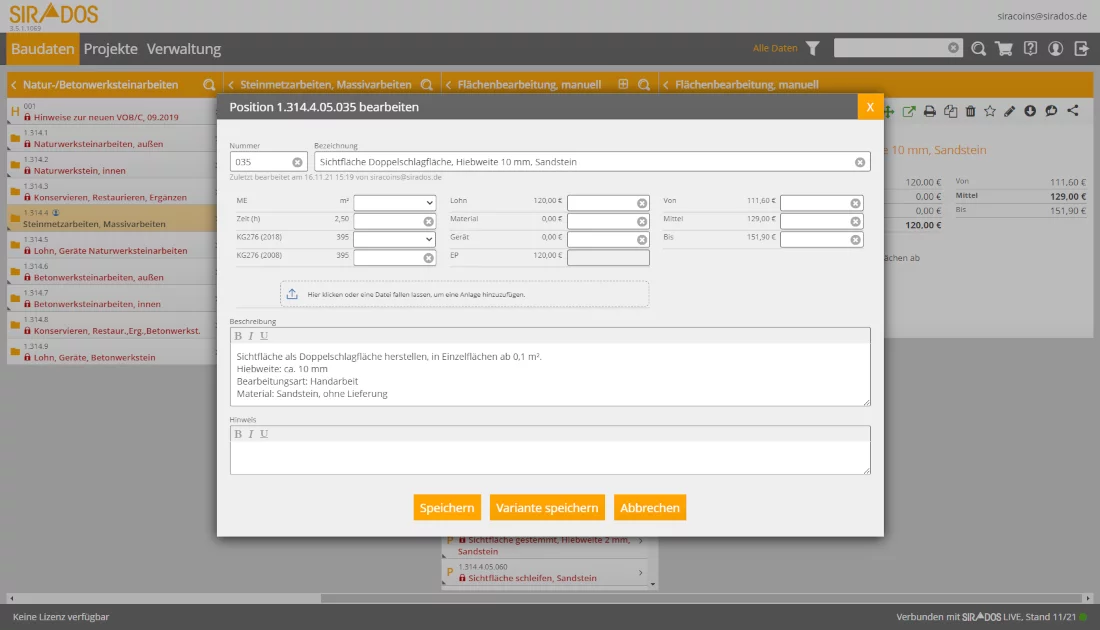Click the Speichern button
Screen dimensions: 1100x630
447,508
